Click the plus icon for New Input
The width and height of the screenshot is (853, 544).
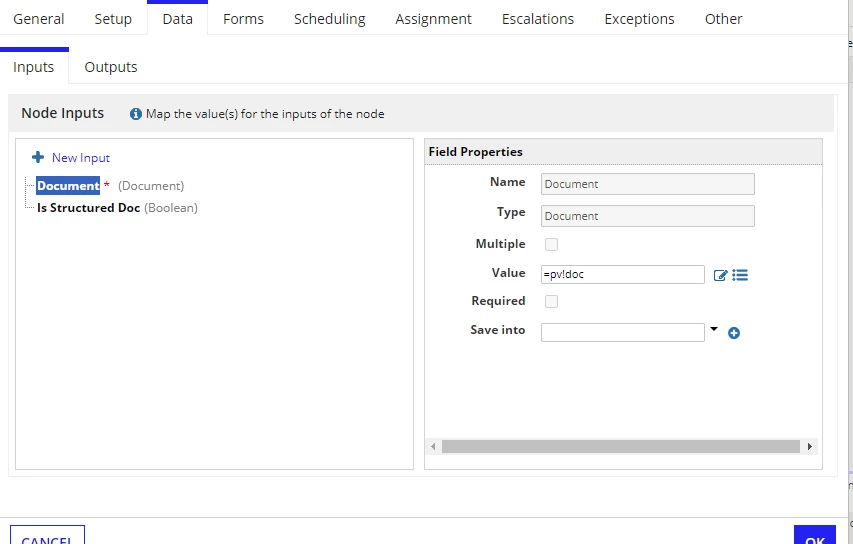click(x=38, y=157)
